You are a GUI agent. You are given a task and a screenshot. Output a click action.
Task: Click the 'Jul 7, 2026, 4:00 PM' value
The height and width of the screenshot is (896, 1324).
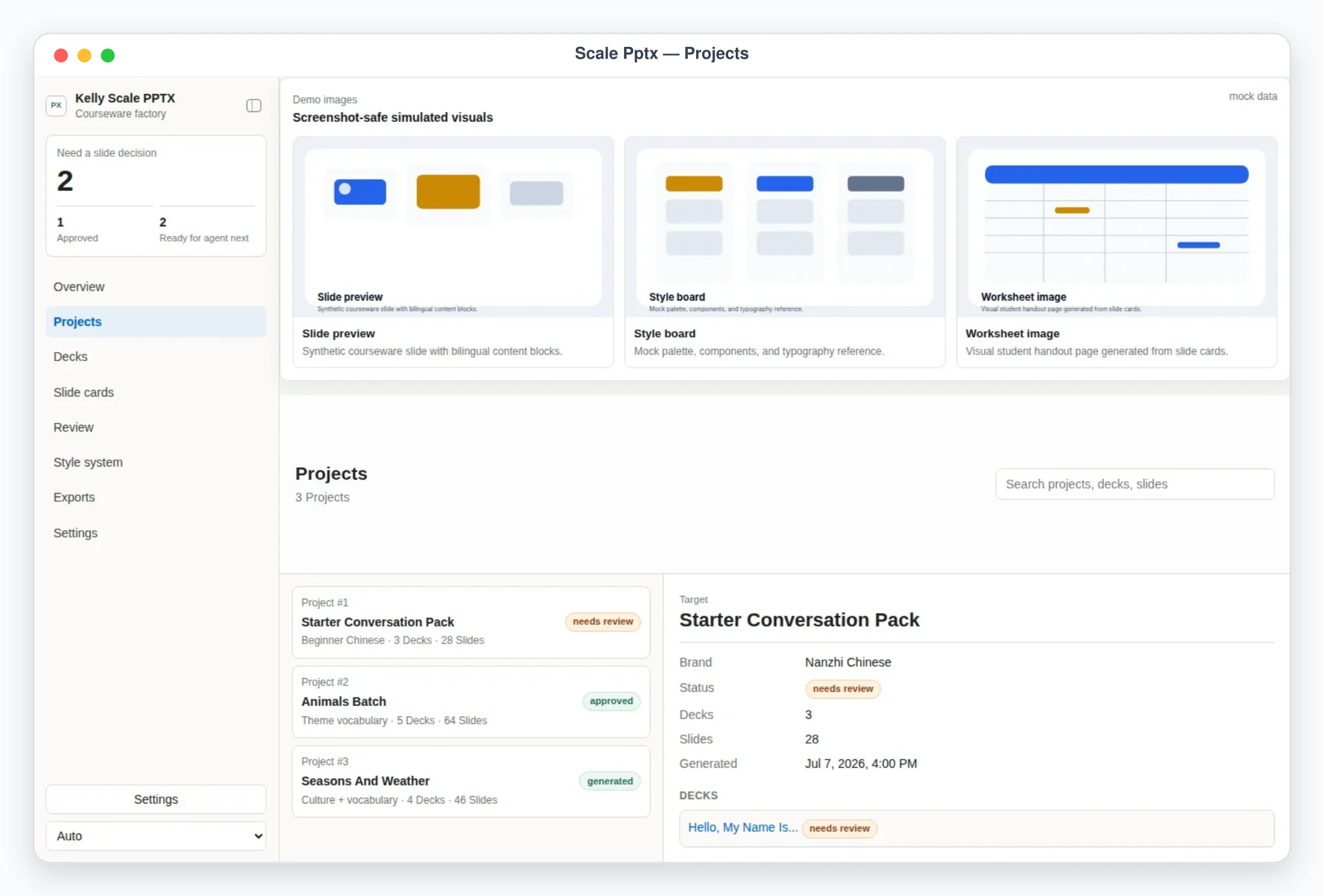coord(861,764)
